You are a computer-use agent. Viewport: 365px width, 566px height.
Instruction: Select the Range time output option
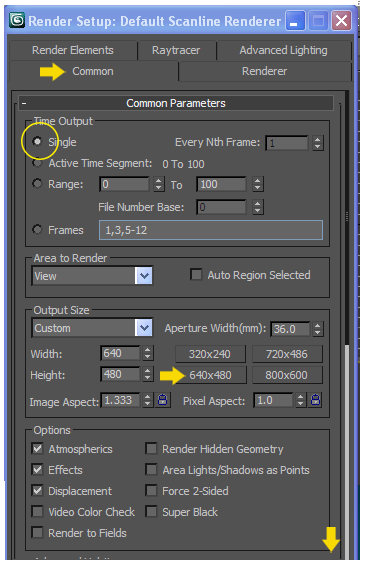coord(37,183)
